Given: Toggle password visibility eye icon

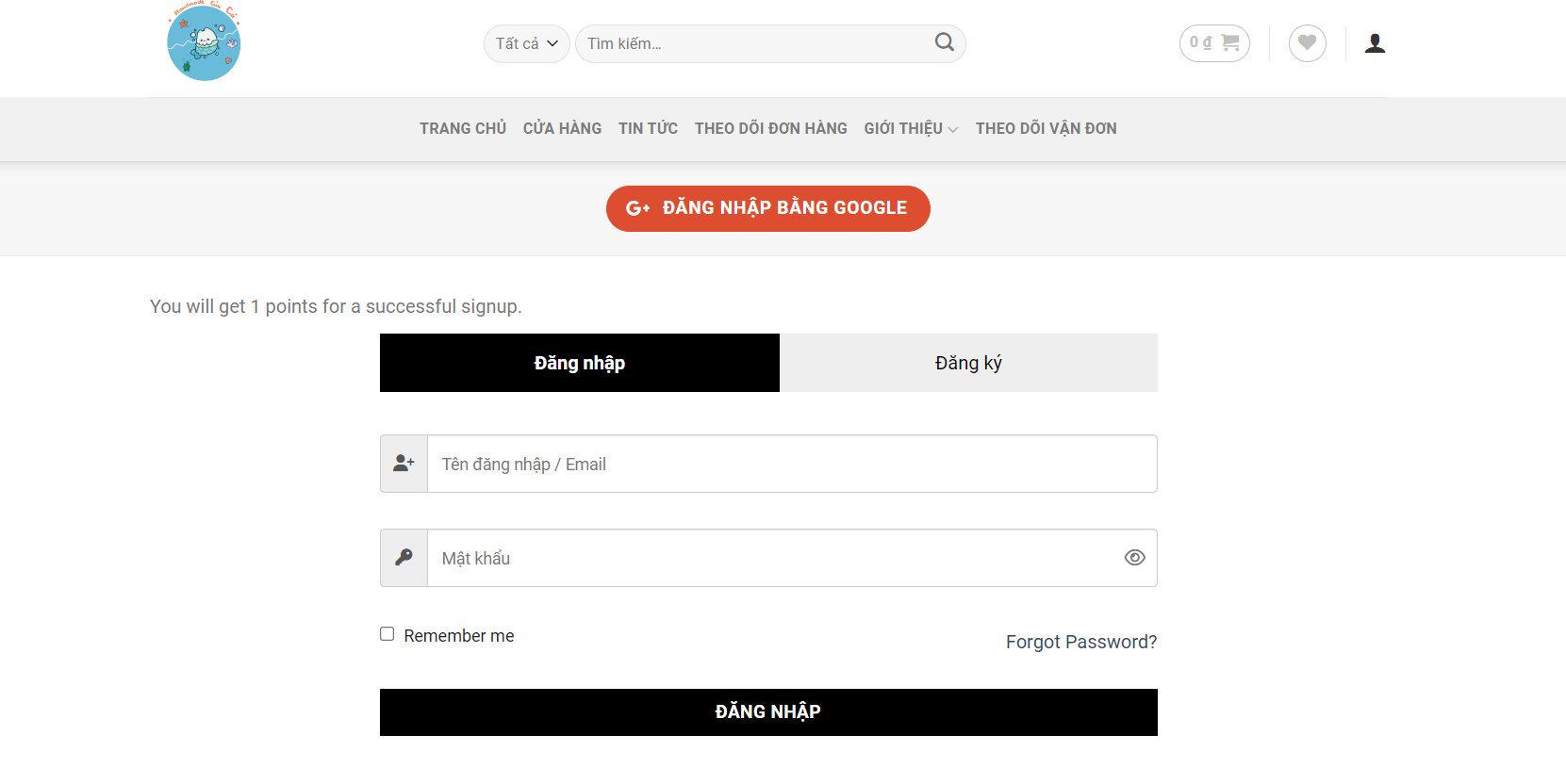Looking at the screenshot, I should coord(1134,558).
